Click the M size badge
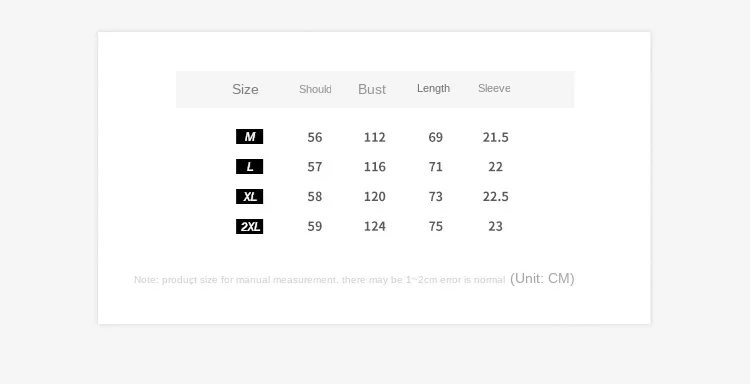The width and height of the screenshot is (750, 384). tap(249, 137)
